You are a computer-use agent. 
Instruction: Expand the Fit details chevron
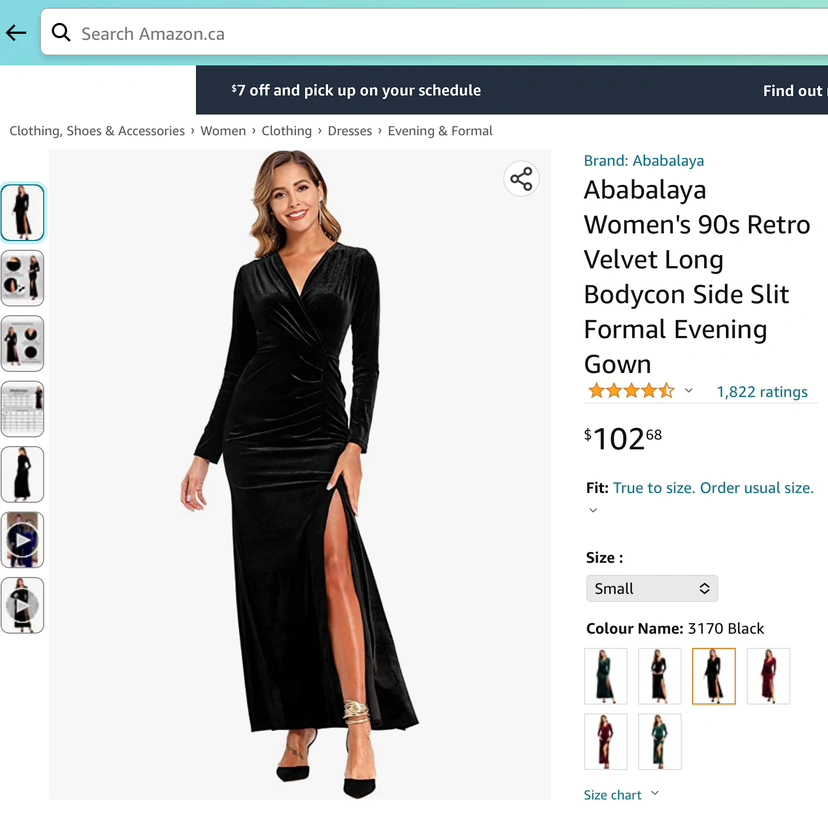click(593, 510)
